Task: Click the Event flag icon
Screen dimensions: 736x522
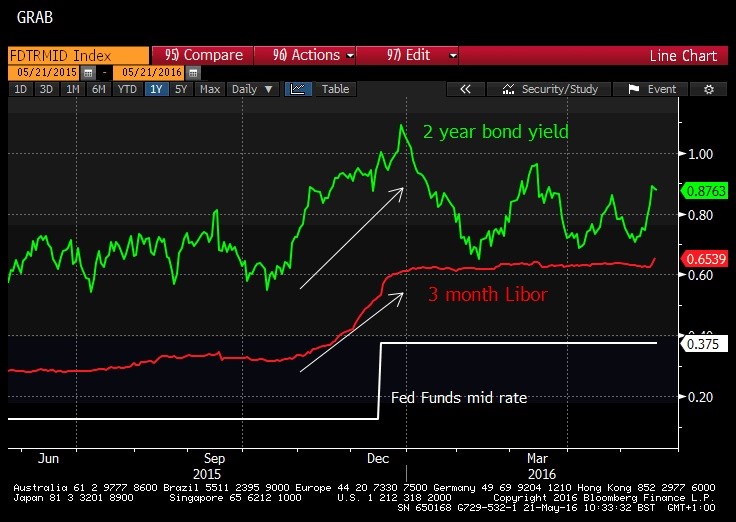Action: [633, 89]
